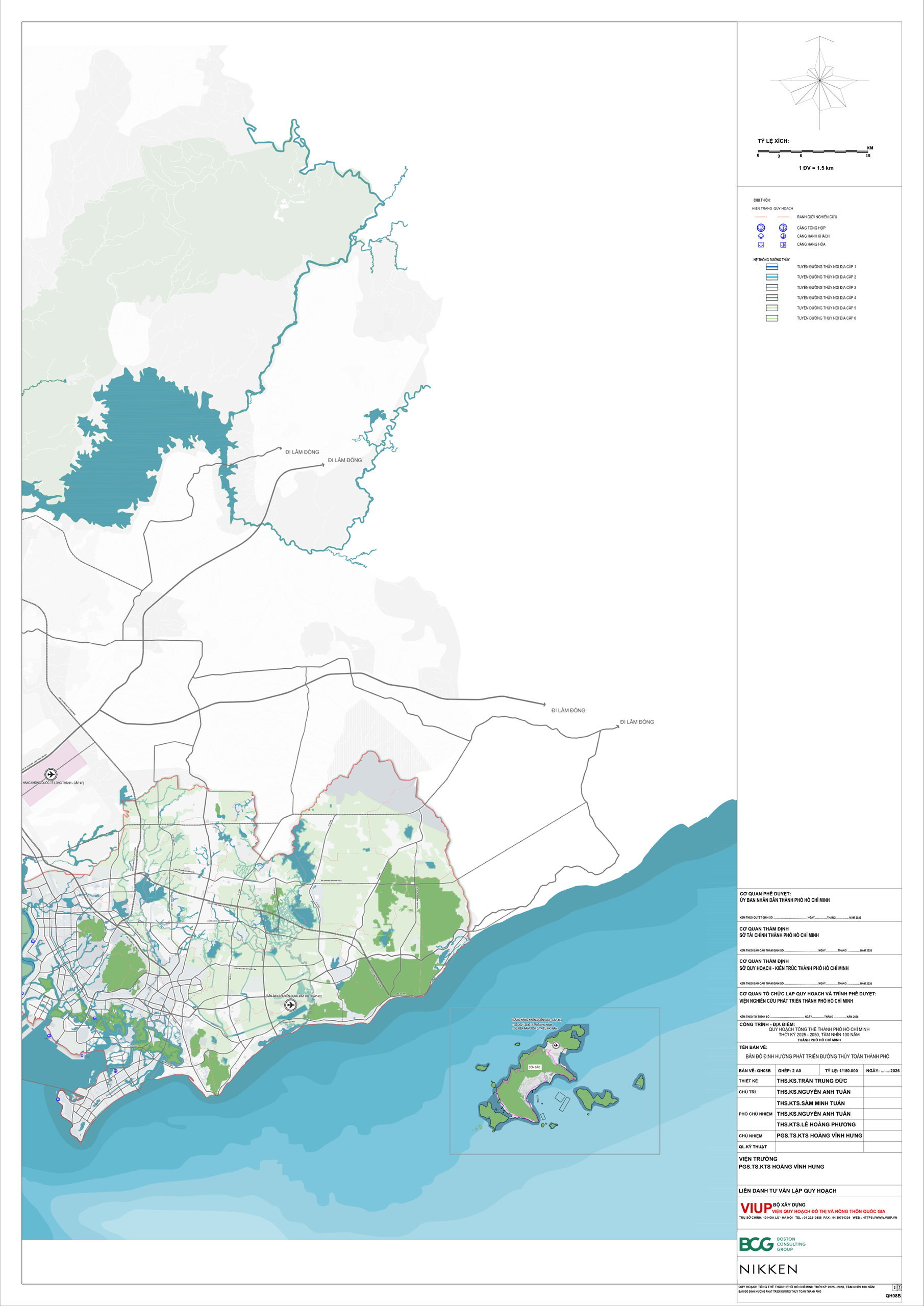Click the 'TỶ LỆ: 1/150.000' cell
Image resolution: width=924 pixels, height=1306 pixels.
(x=841, y=1070)
